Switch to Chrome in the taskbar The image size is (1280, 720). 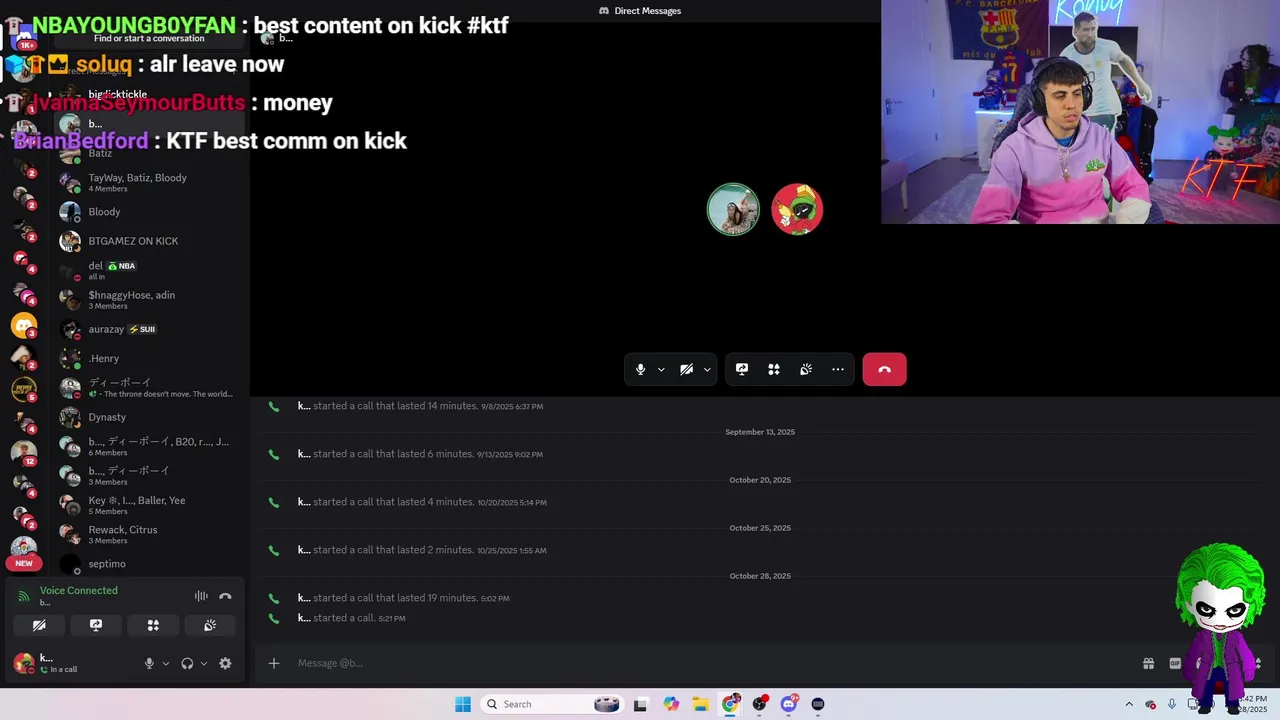tap(730, 704)
